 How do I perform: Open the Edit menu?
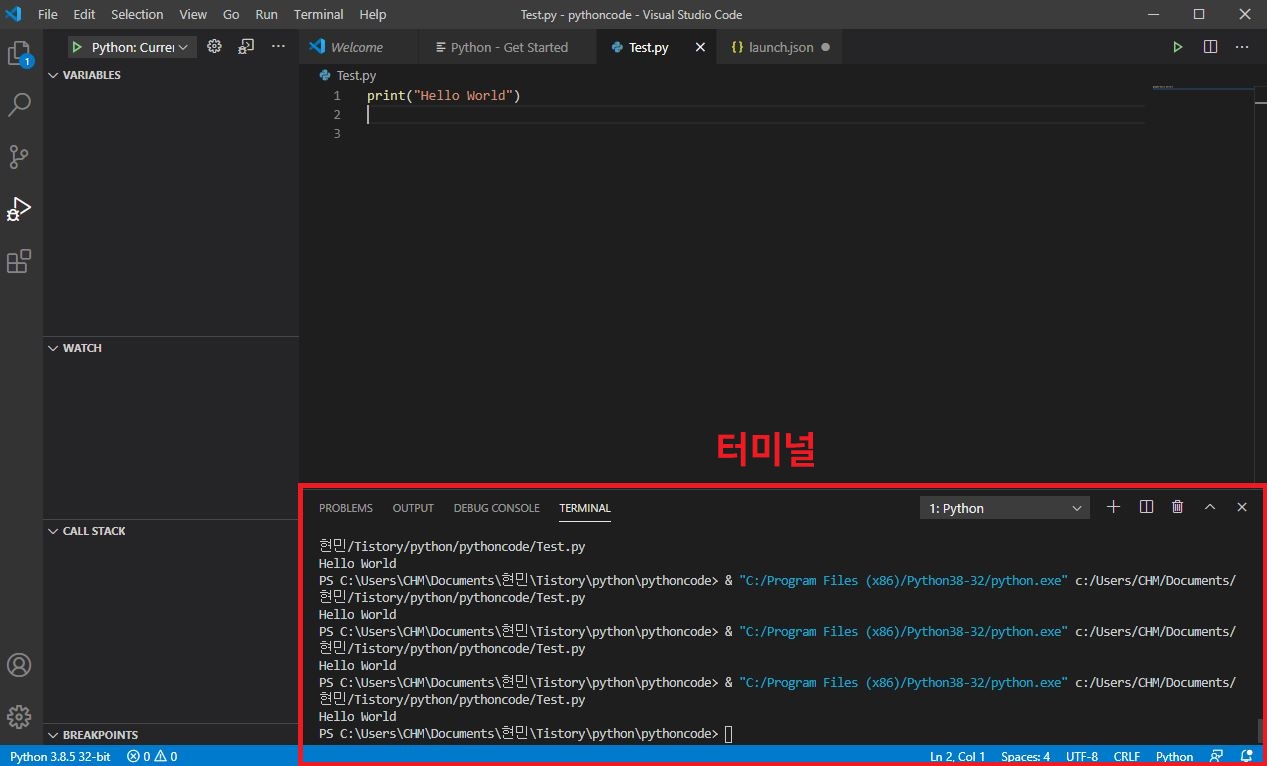click(x=84, y=14)
